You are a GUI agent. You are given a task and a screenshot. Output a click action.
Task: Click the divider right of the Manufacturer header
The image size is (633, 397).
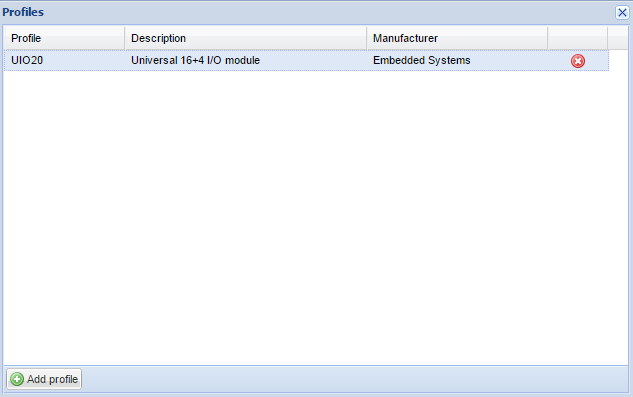547,38
